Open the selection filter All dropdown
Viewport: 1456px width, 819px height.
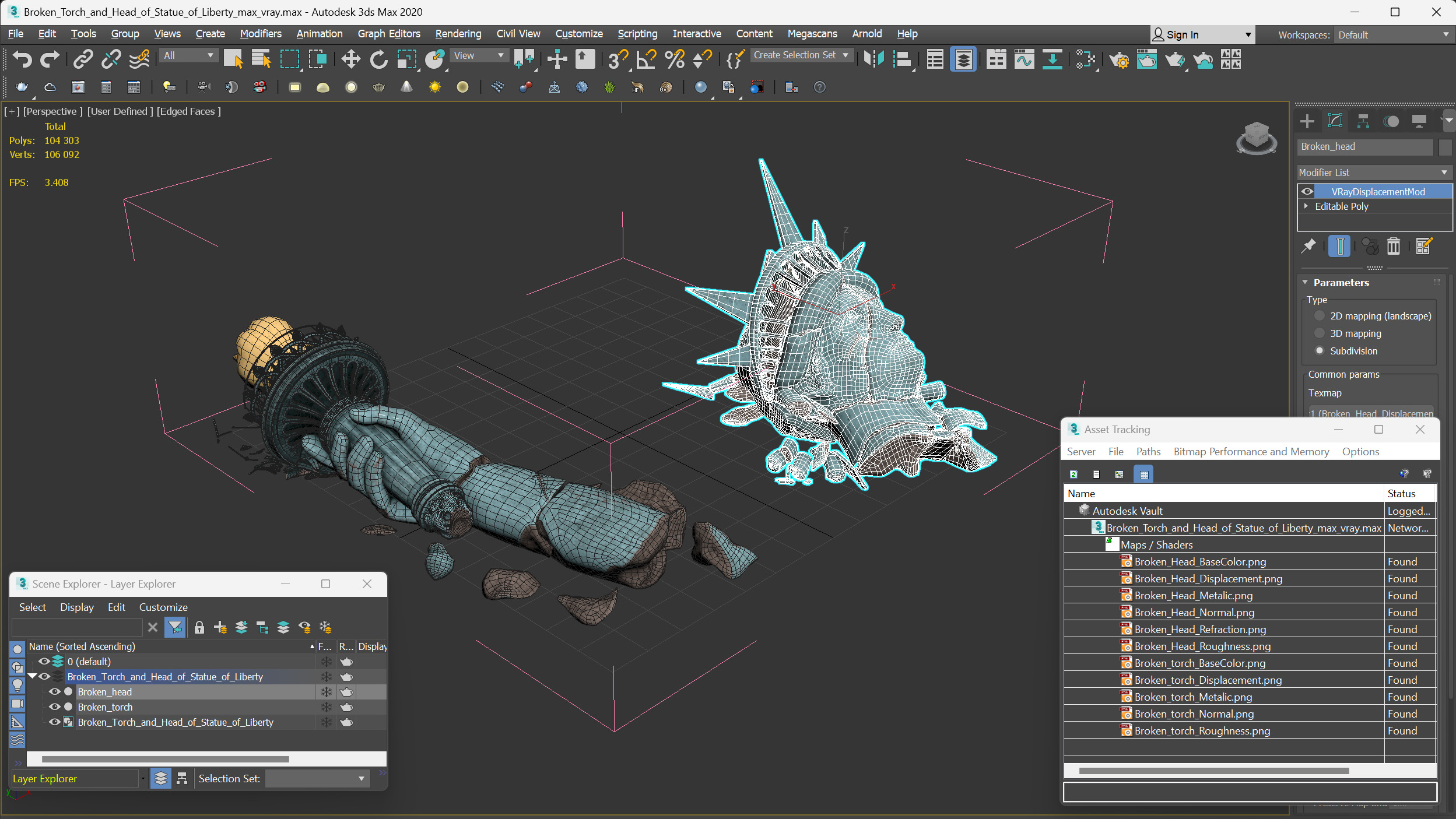[189, 55]
